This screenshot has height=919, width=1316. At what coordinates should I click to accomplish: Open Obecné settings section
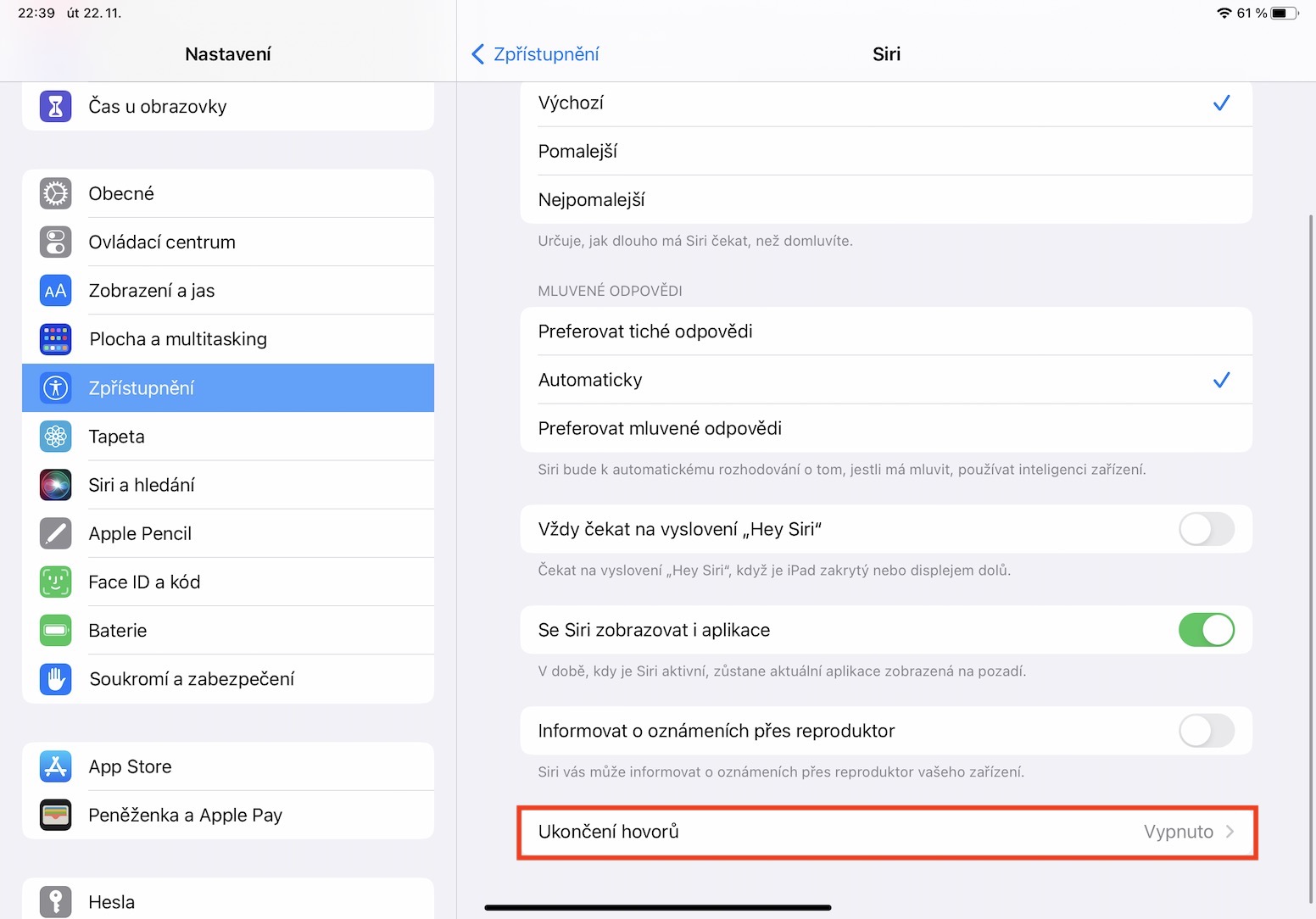[x=227, y=193]
